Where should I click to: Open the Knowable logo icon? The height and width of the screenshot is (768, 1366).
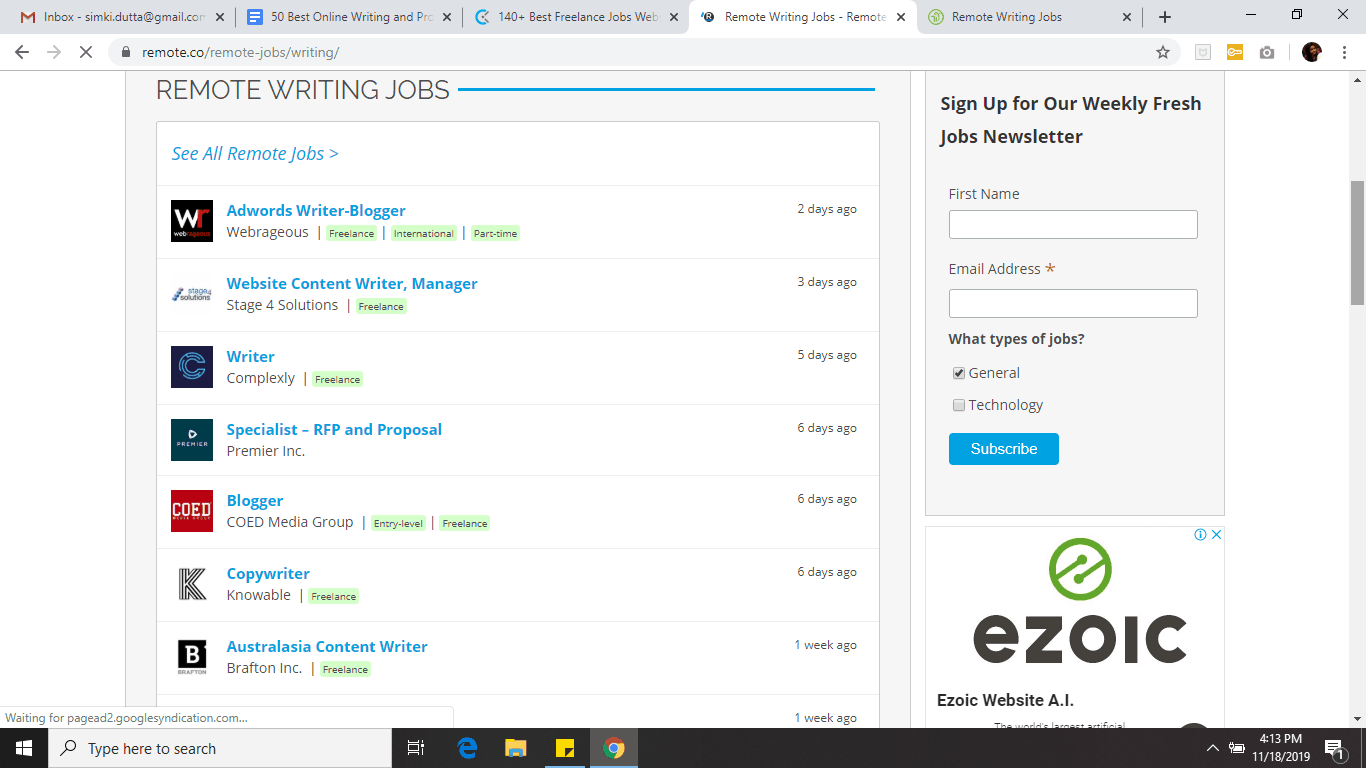[192, 584]
